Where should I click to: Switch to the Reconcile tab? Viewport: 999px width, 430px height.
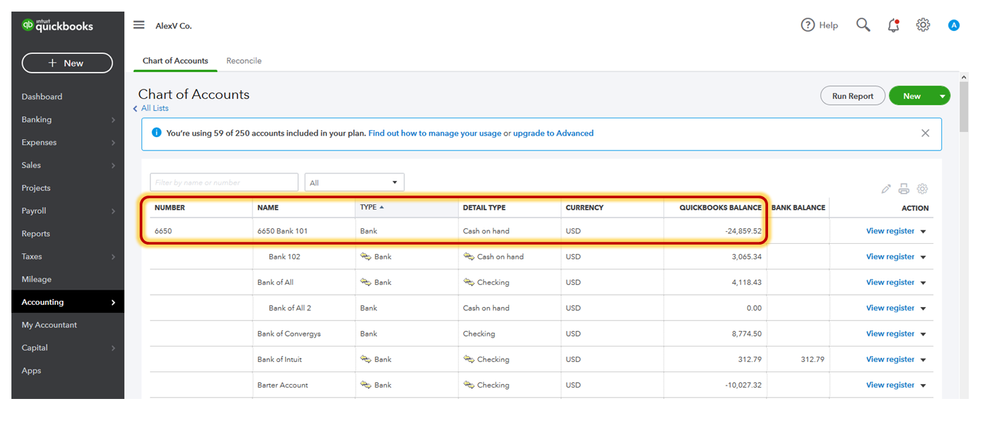[243, 61]
